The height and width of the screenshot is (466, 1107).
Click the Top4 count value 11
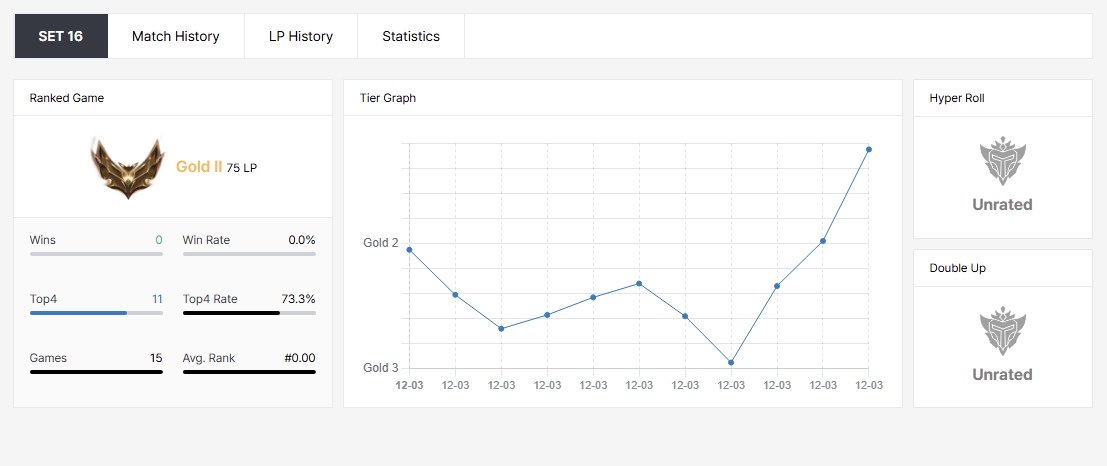click(x=157, y=299)
